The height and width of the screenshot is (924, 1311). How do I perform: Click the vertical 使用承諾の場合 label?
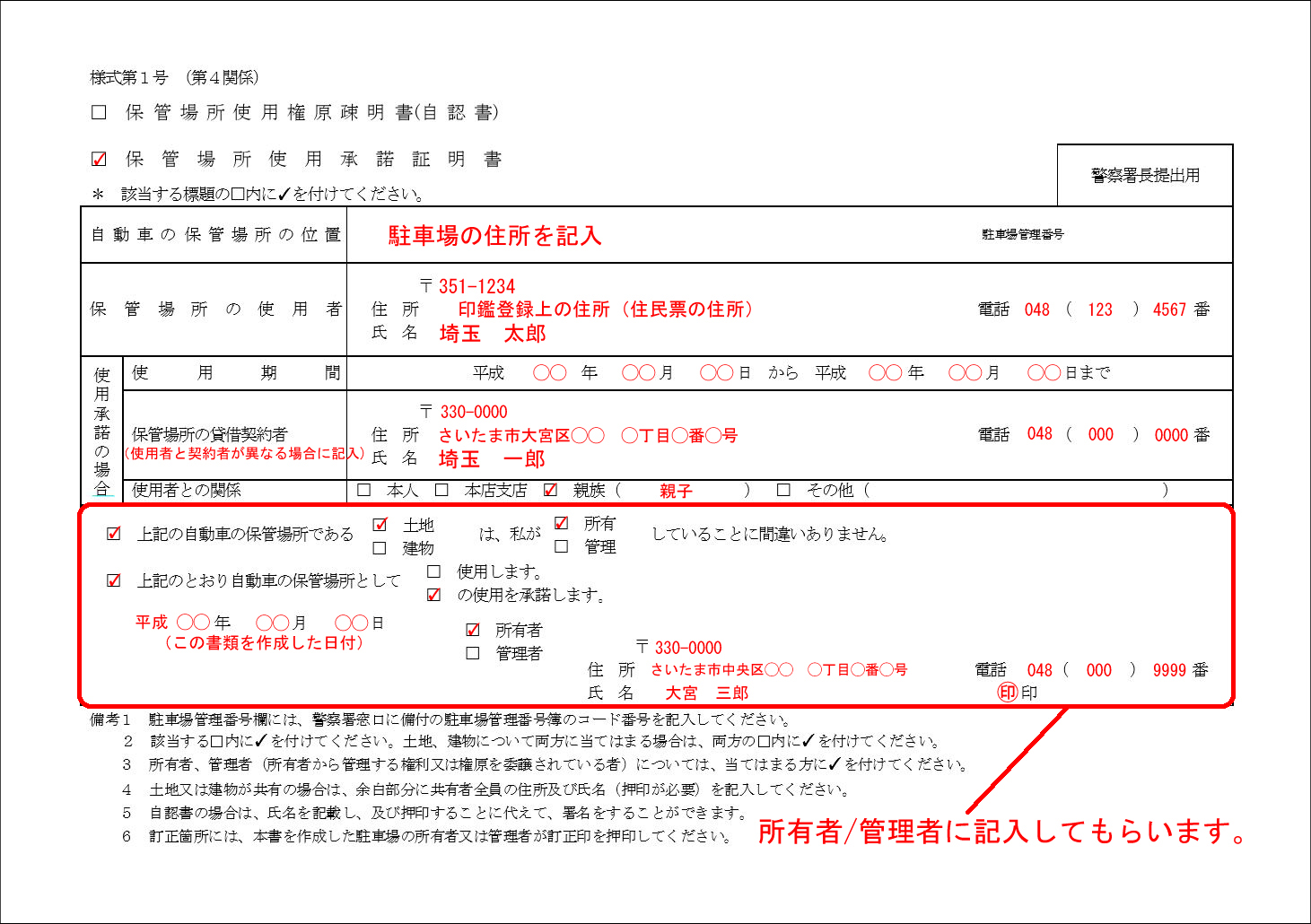[102, 431]
